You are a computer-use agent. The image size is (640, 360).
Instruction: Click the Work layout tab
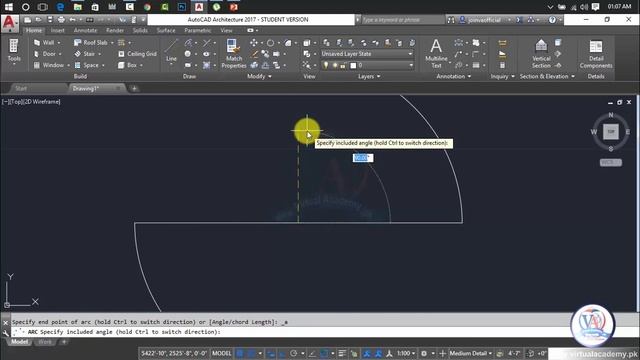pyautogui.click(x=45, y=342)
